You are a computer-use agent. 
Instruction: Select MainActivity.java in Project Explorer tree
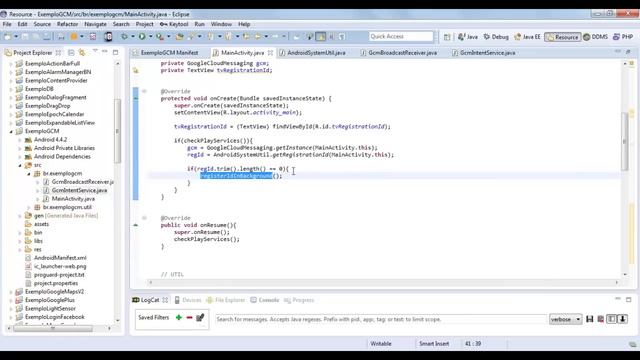[73, 199]
